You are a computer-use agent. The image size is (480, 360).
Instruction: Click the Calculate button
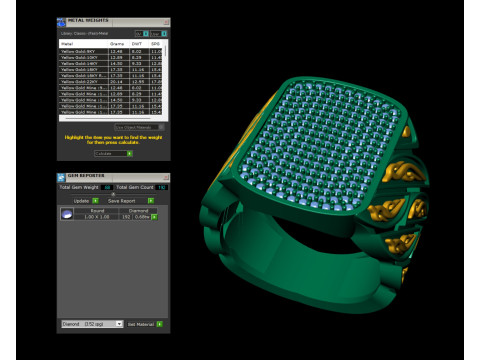click(x=113, y=154)
